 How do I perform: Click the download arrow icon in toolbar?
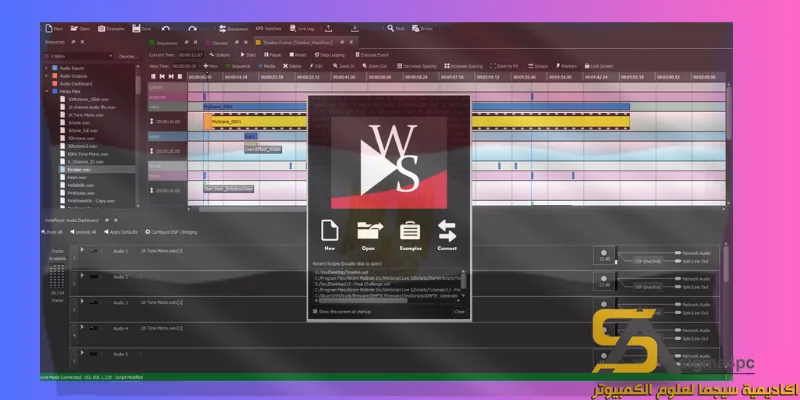point(355,29)
